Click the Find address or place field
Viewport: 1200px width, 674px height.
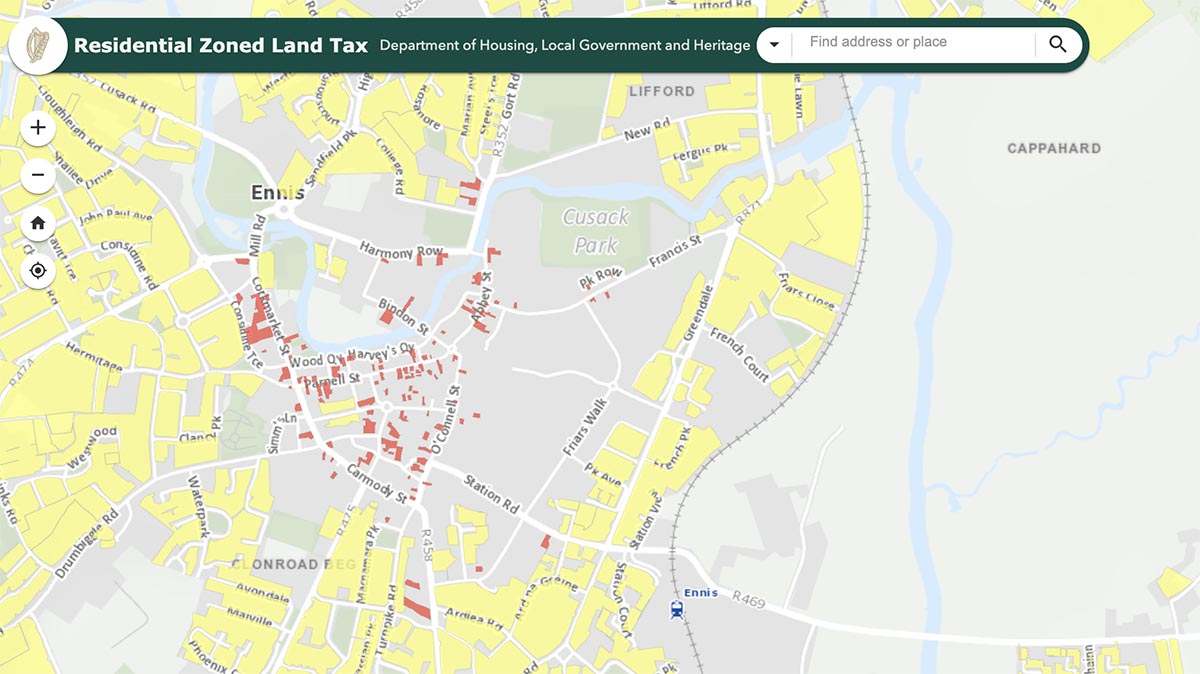(x=900, y=42)
